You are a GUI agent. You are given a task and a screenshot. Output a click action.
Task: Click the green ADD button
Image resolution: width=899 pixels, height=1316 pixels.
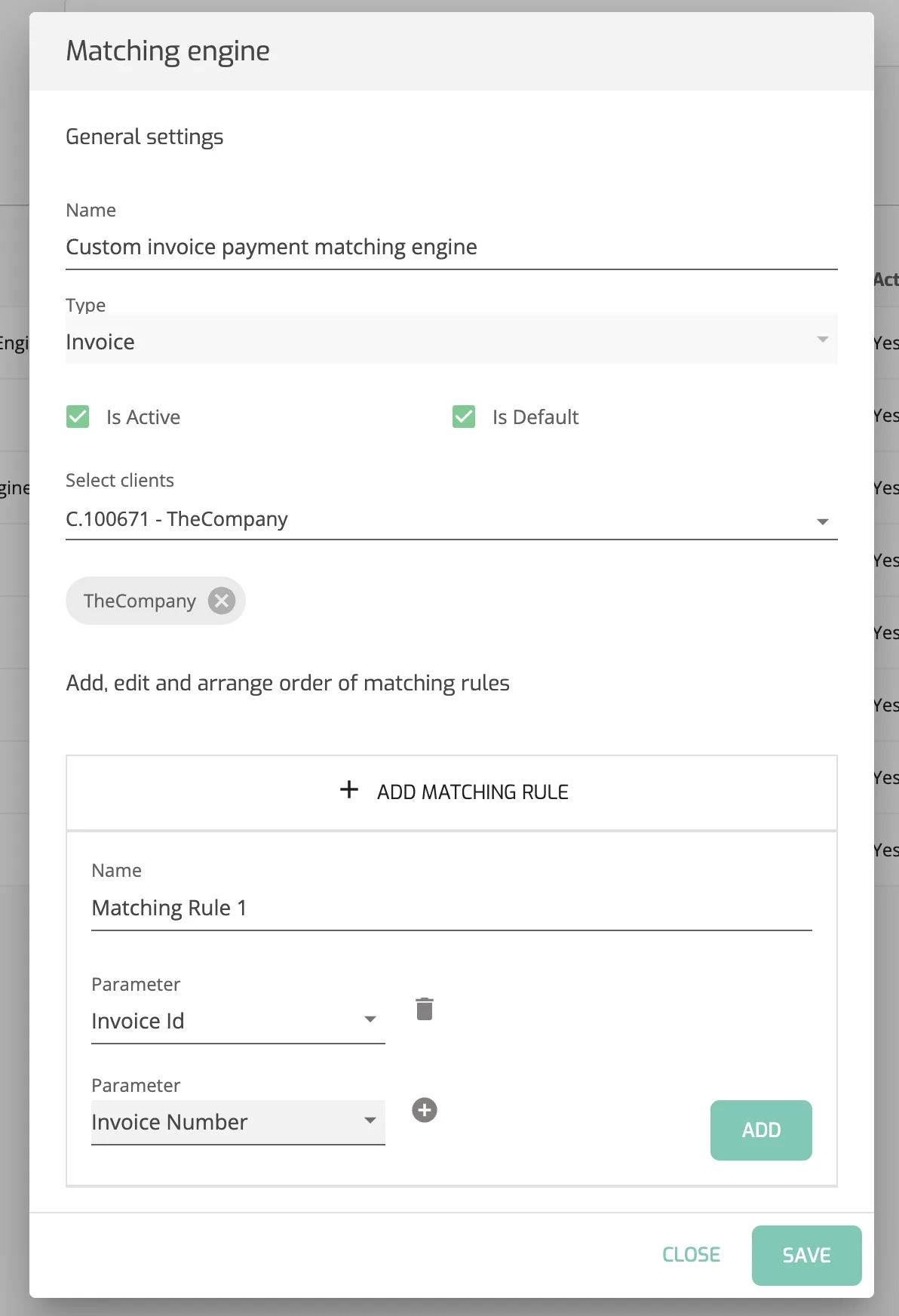(x=761, y=1130)
